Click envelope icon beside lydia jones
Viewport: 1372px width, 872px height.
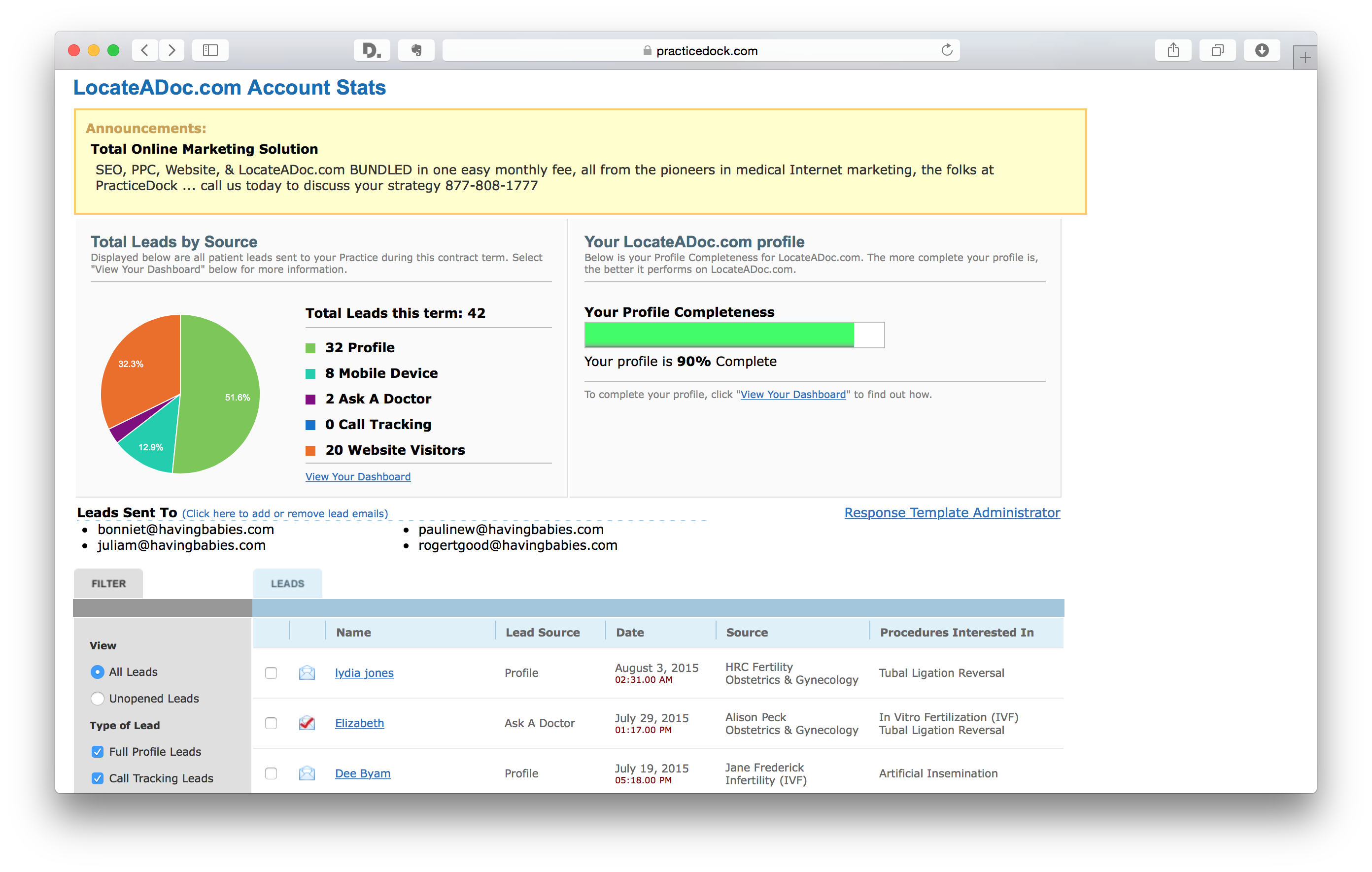pyautogui.click(x=307, y=672)
